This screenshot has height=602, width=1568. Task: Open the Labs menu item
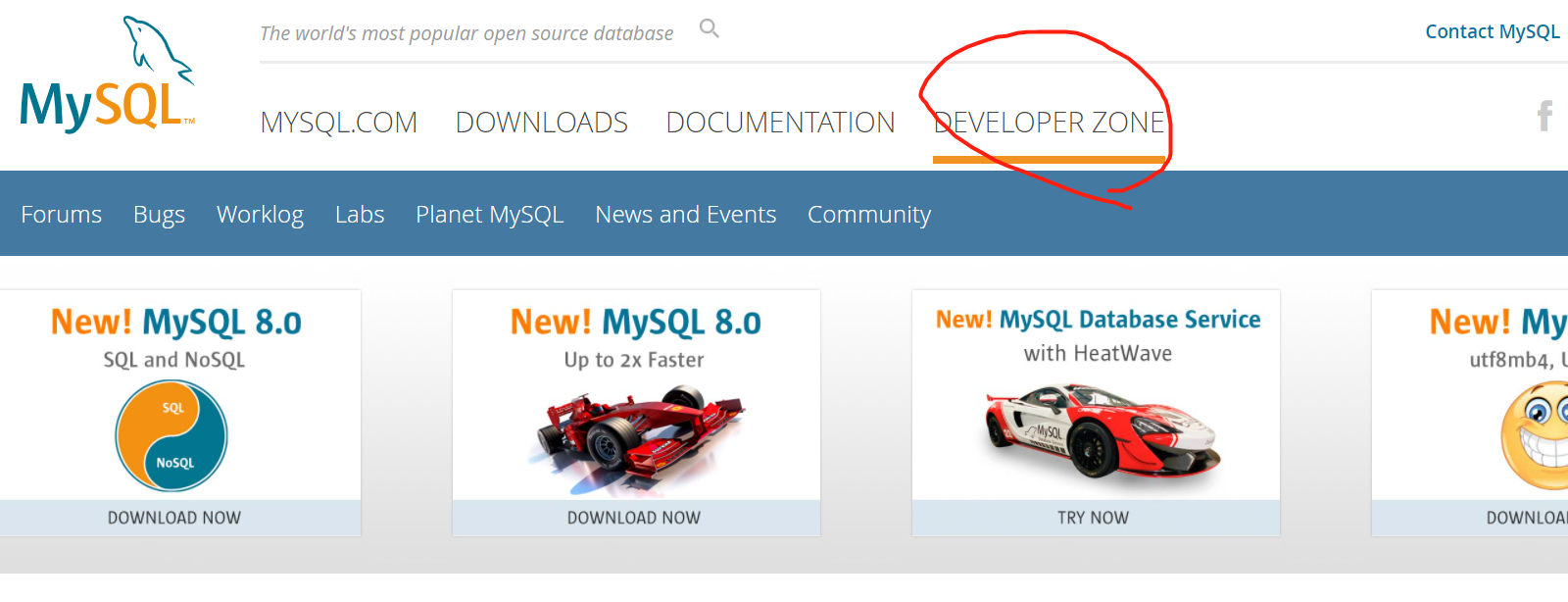click(360, 215)
